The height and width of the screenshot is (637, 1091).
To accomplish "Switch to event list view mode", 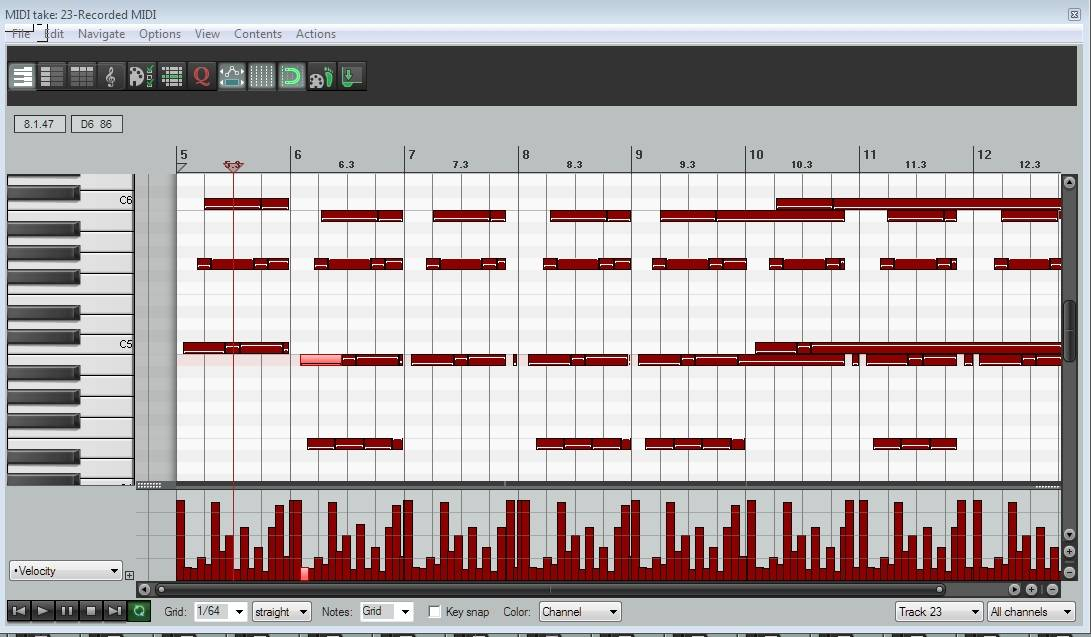I will pyautogui.click(x=81, y=76).
